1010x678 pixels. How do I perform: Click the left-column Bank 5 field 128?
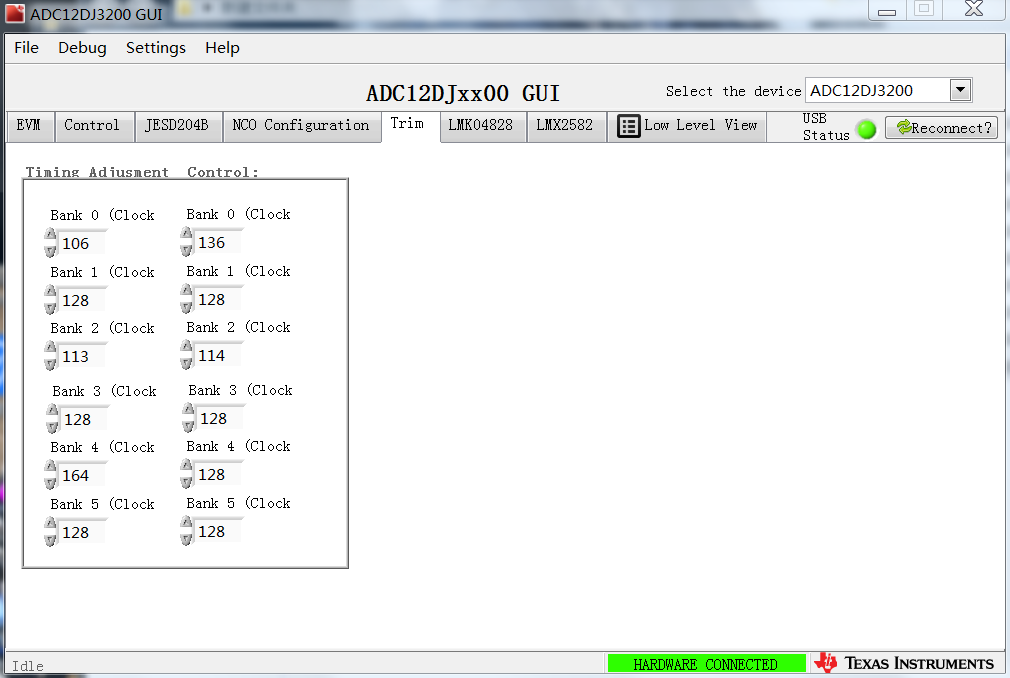[x=83, y=532]
